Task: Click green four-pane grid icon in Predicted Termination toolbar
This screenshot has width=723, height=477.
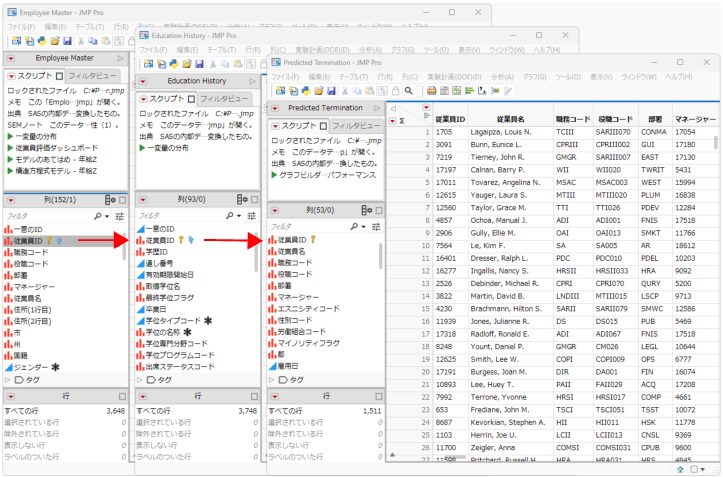Action: 456,91
